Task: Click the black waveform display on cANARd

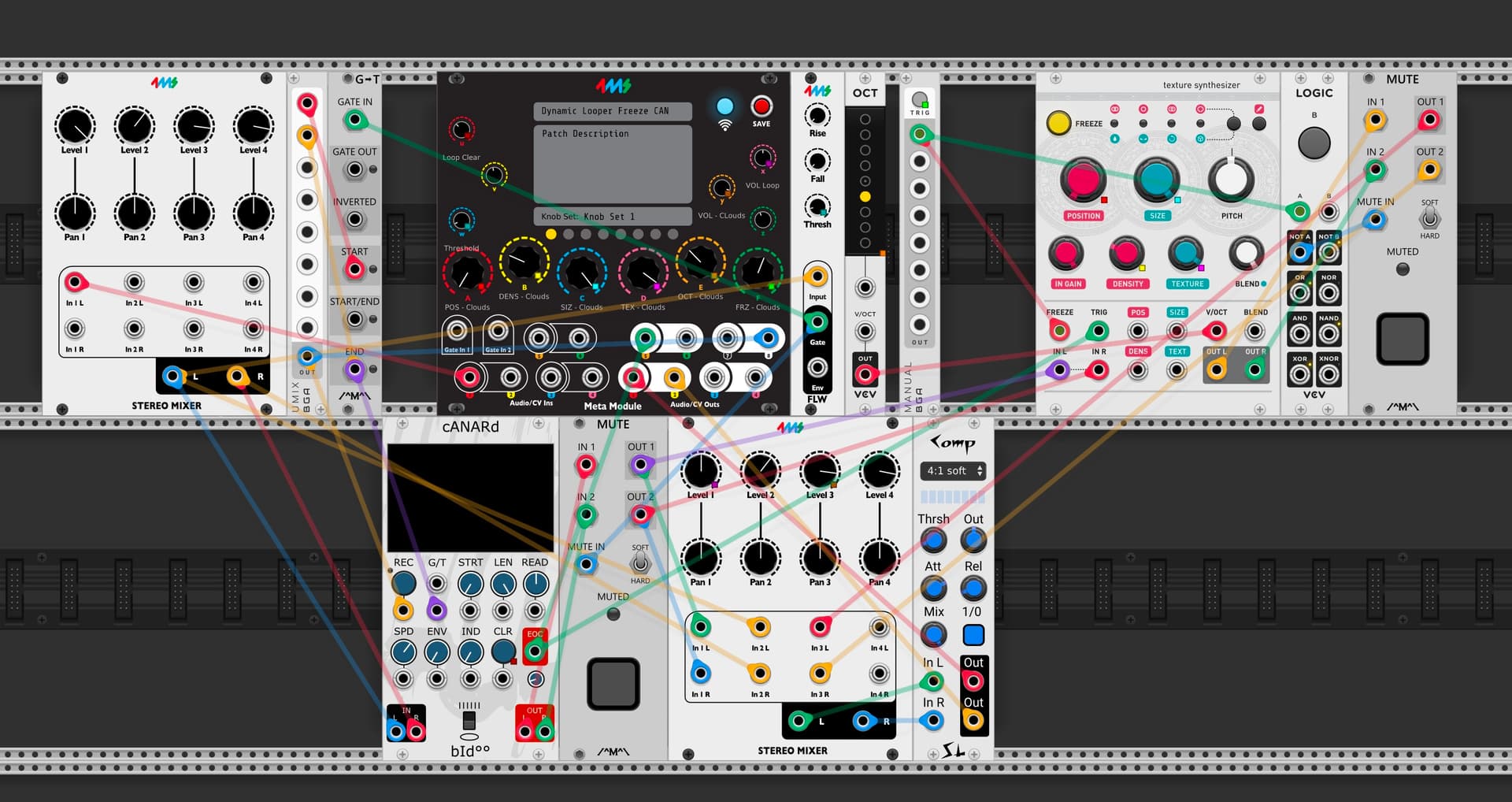Action: click(470, 497)
